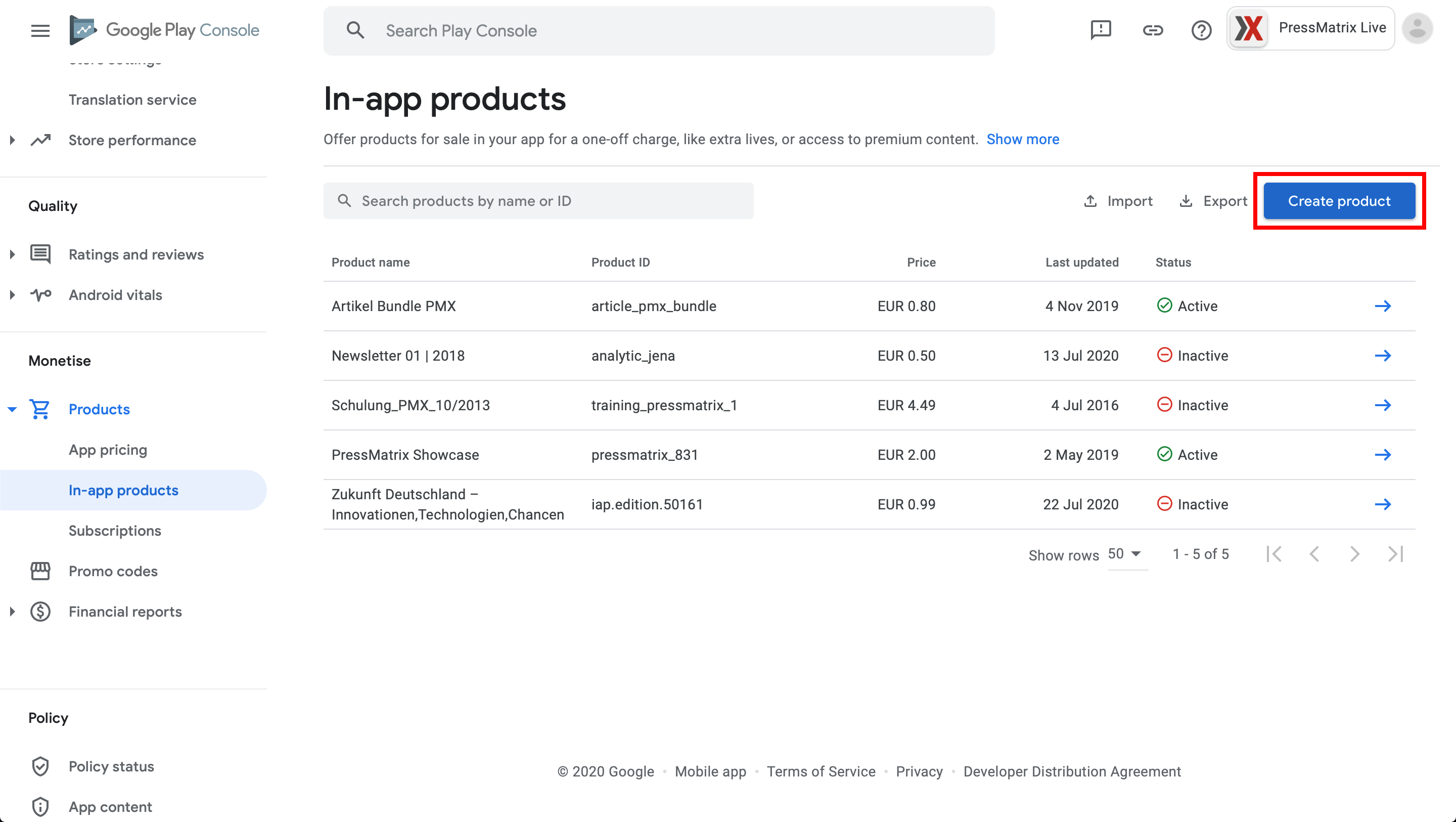1456x822 pixels.
Task: Expand the Store performance section
Action: tap(13, 140)
